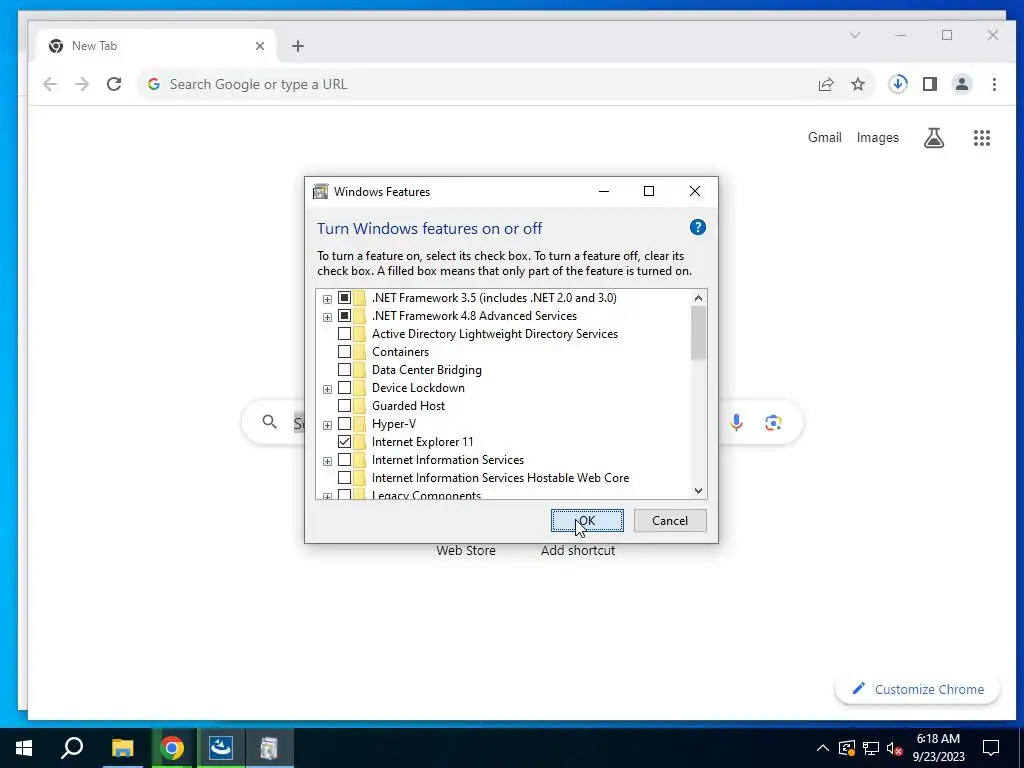Confirm Windows Features with OK
The image size is (1024, 768).
[x=587, y=520]
